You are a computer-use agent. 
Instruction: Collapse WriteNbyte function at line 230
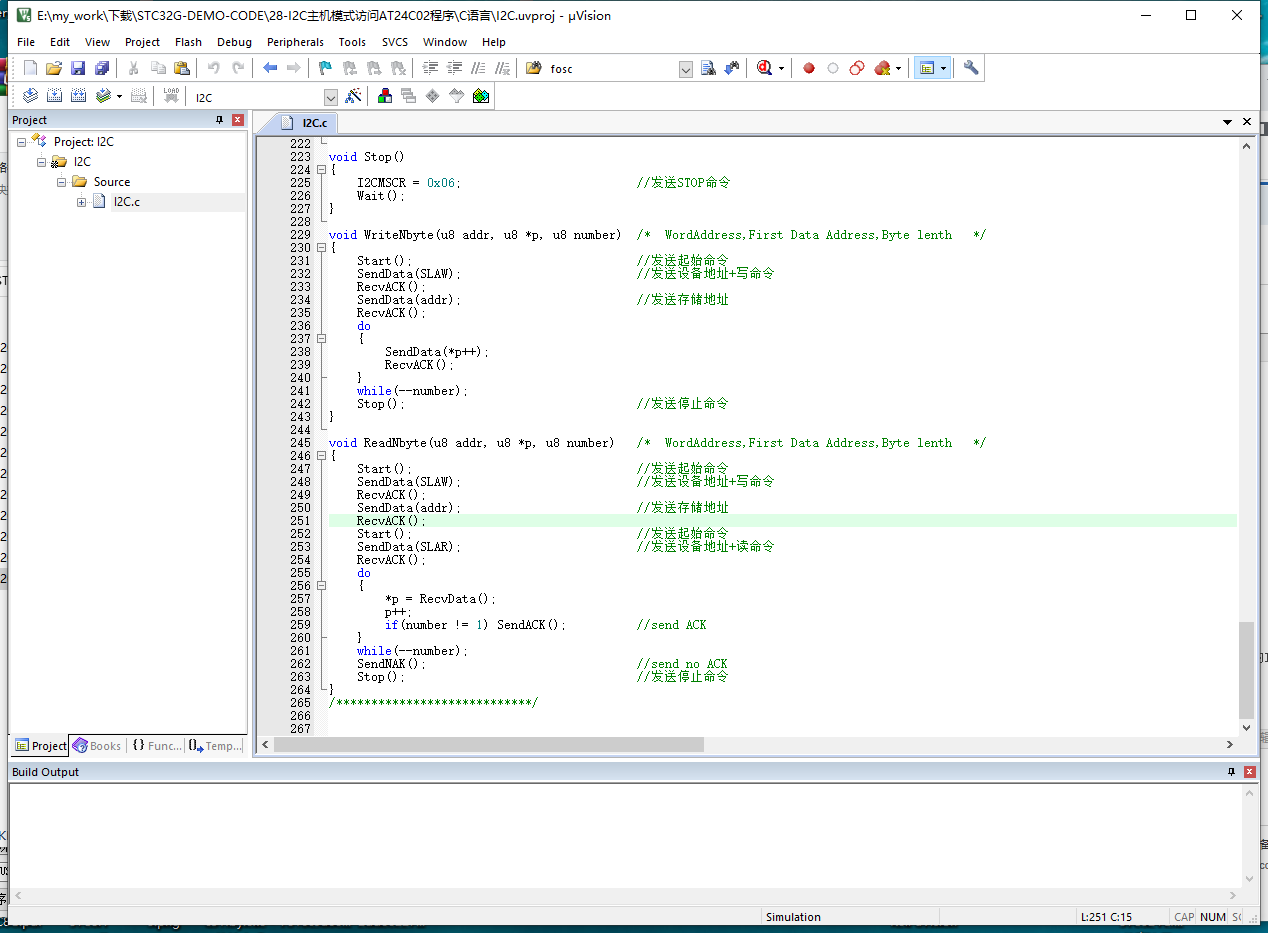321,248
